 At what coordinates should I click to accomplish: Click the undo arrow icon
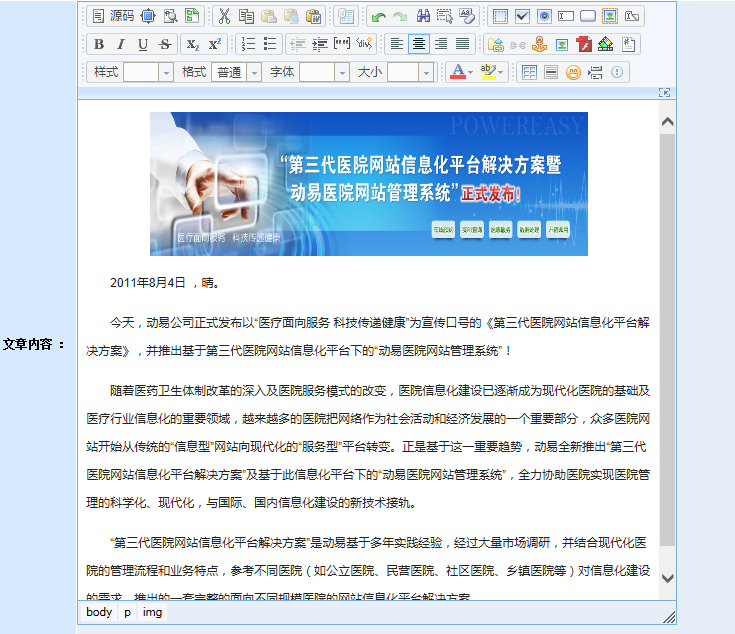pyautogui.click(x=378, y=16)
